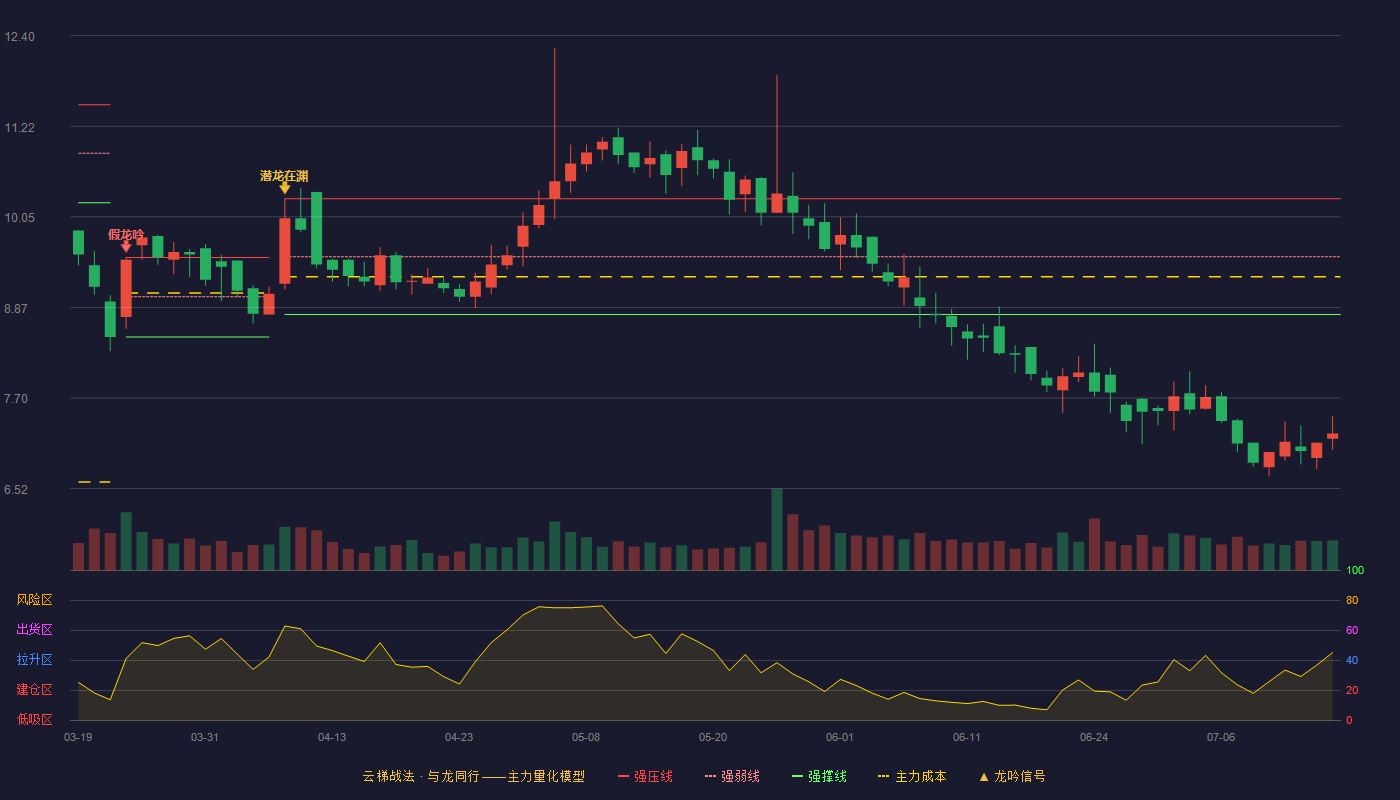Click the tallest green volume bar
Screen dimensions: 1400x800
pyautogui.click(x=777, y=530)
